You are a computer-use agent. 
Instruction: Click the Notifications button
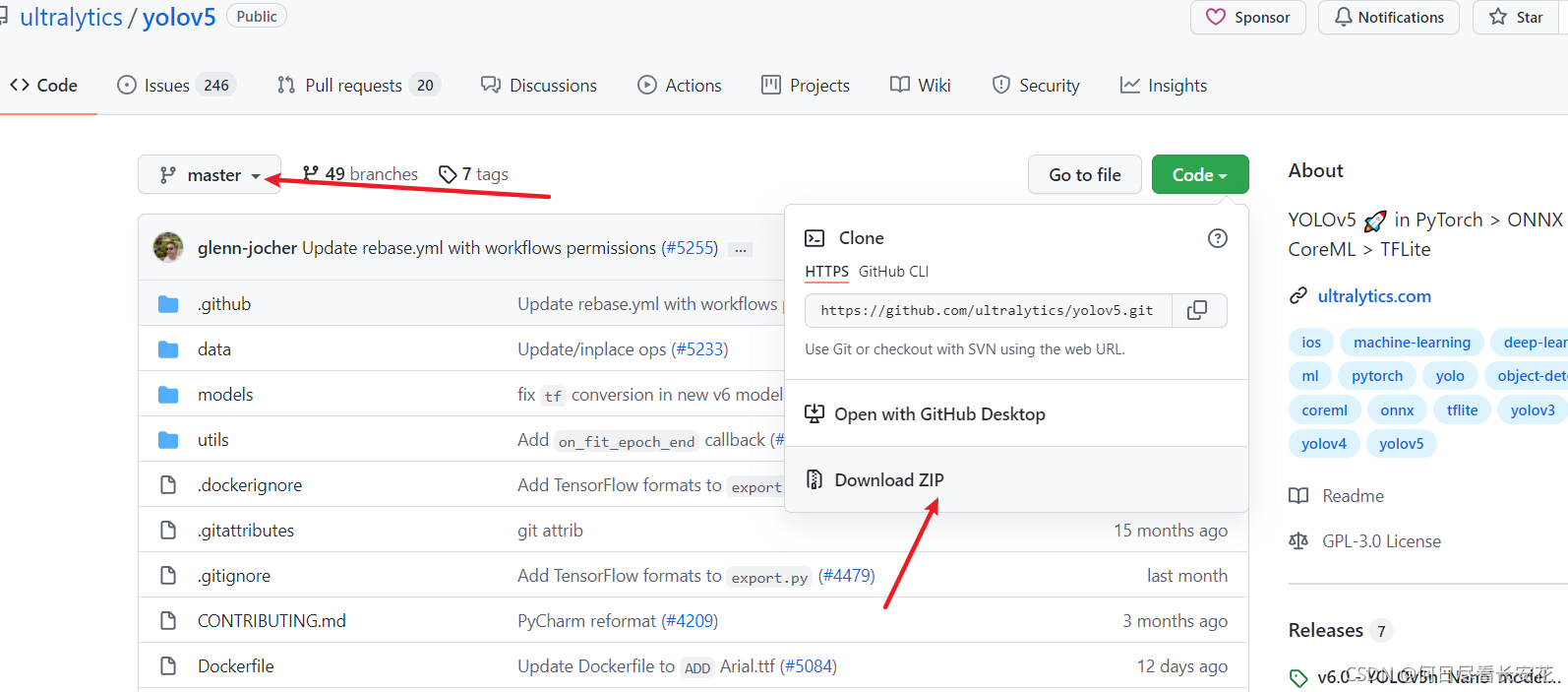[x=1389, y=18]
